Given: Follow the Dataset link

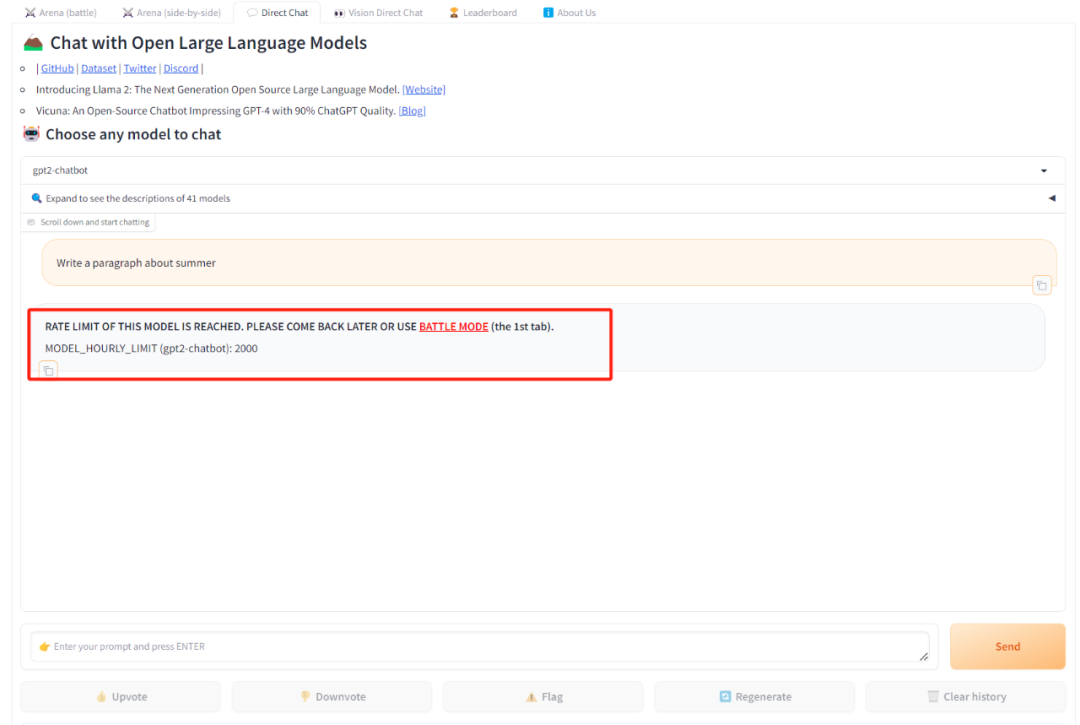Looking at the screenshot, I should (98, 68).
